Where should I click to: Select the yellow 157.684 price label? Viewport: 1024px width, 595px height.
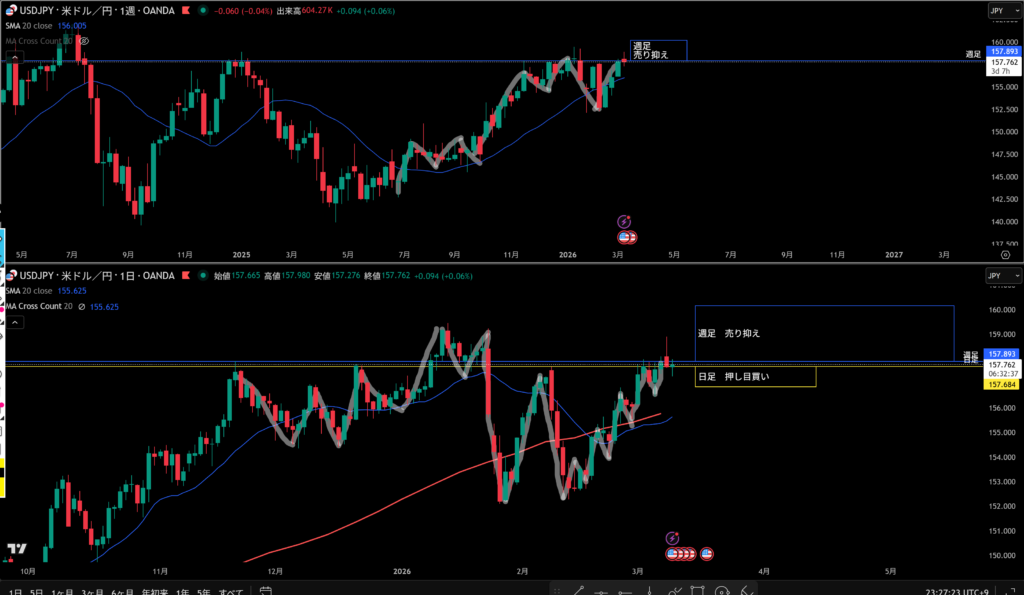(x=1001, y=384)
